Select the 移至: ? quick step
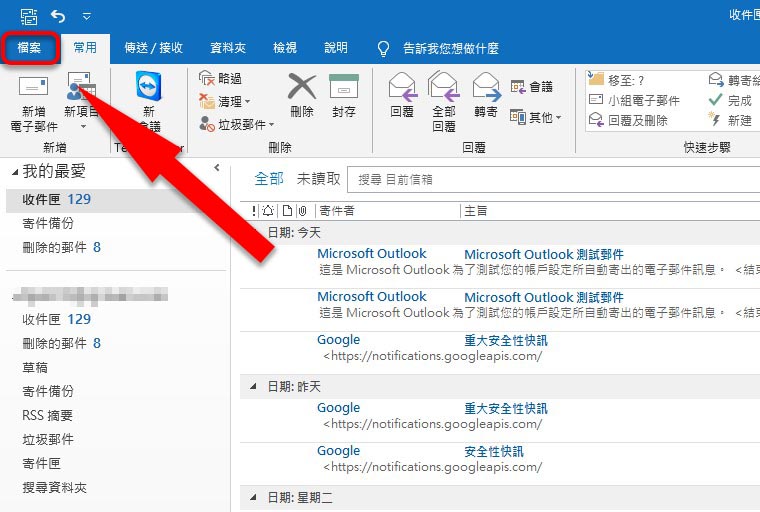The image size is (760, 512). (x=617, y=80)
